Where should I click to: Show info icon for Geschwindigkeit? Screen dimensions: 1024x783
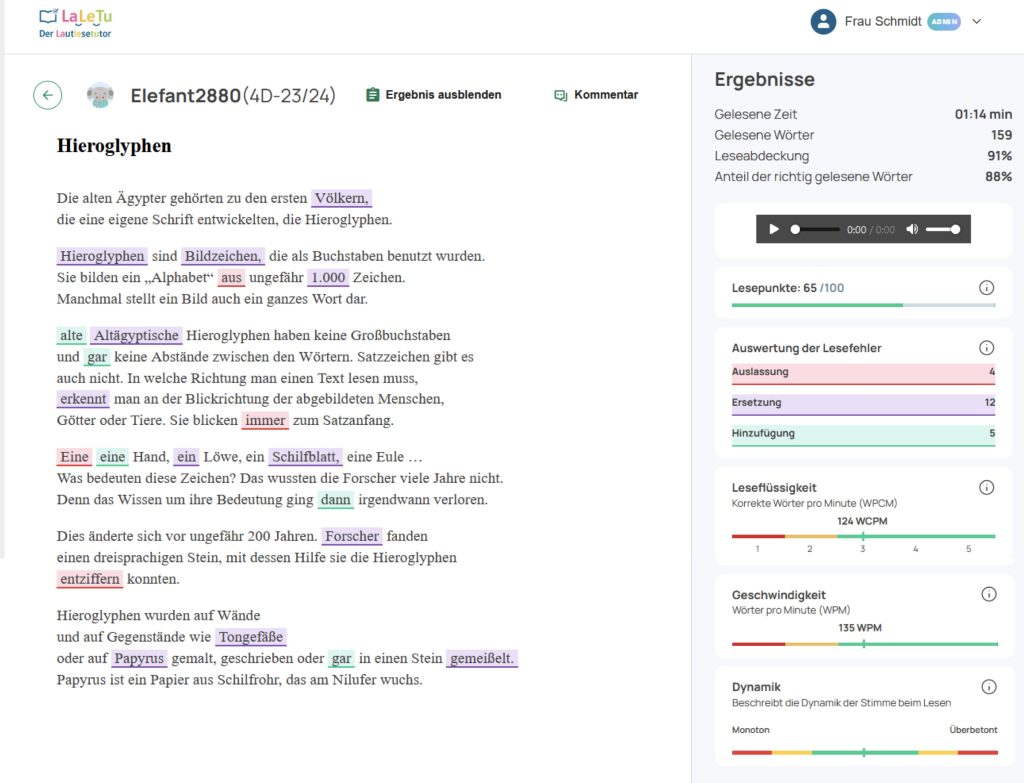click(988, 594)
